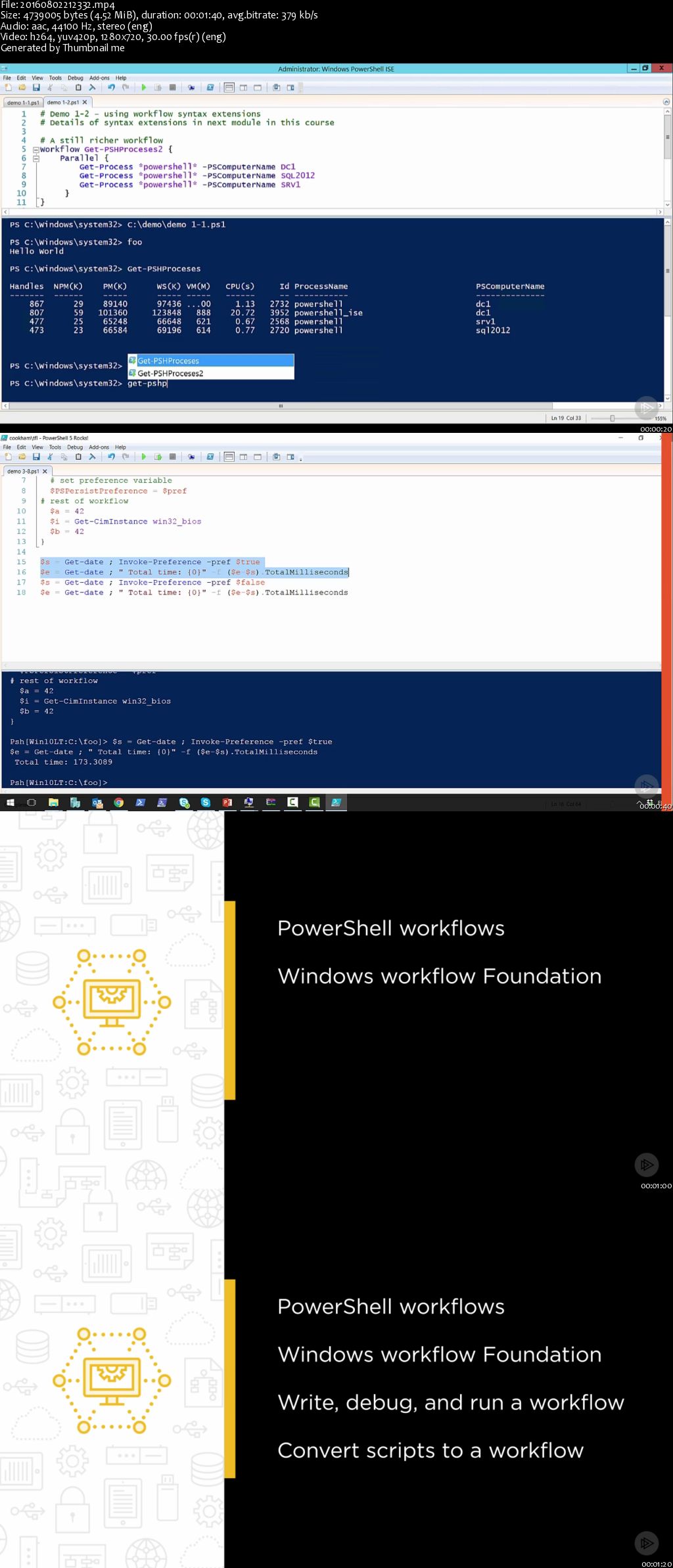Show script pane maximized, PowerShell 5 Rocks window
673x1568 pixels.
258,457
